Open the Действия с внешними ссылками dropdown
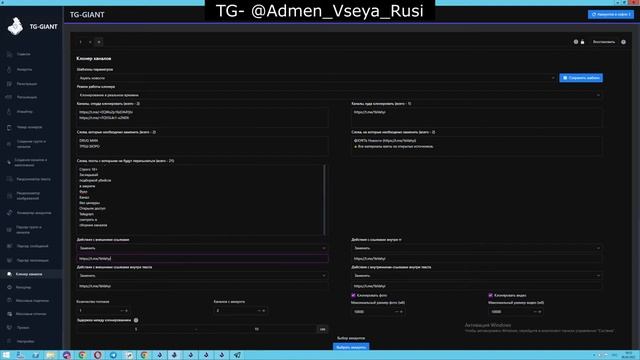The image size is (640, 360). pyautogui.click(x=202, y=248)
